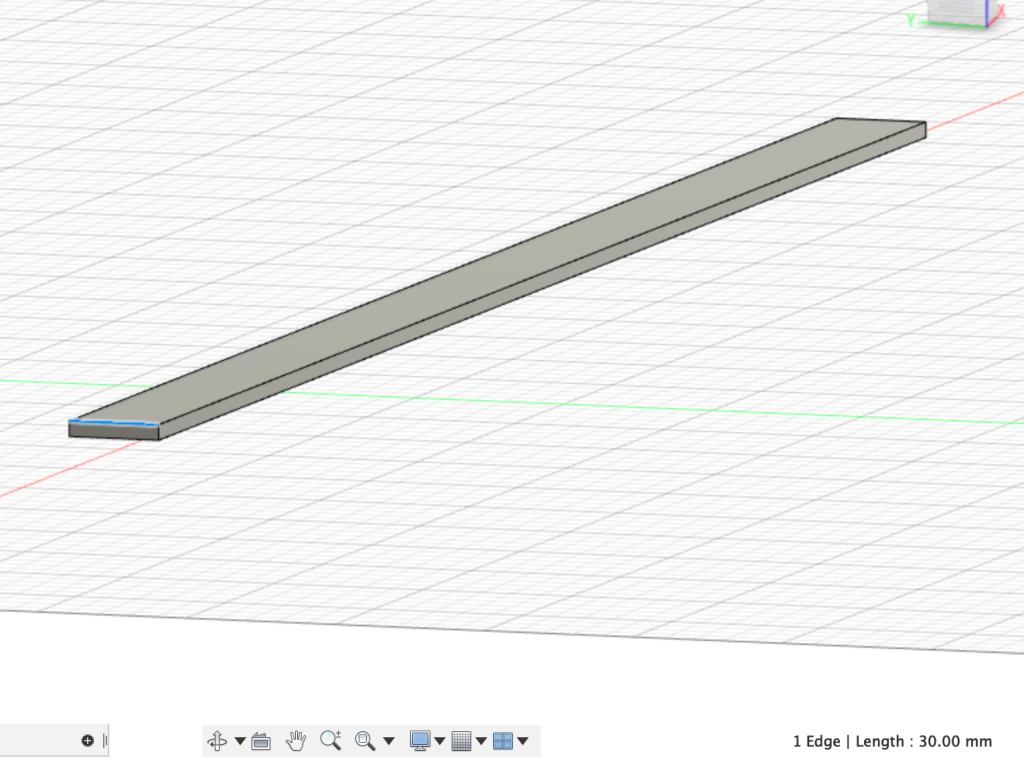The height and width of the screenshot is (760, 1024).
Task: Select the small front end face
Action: (x=113, y=431)
